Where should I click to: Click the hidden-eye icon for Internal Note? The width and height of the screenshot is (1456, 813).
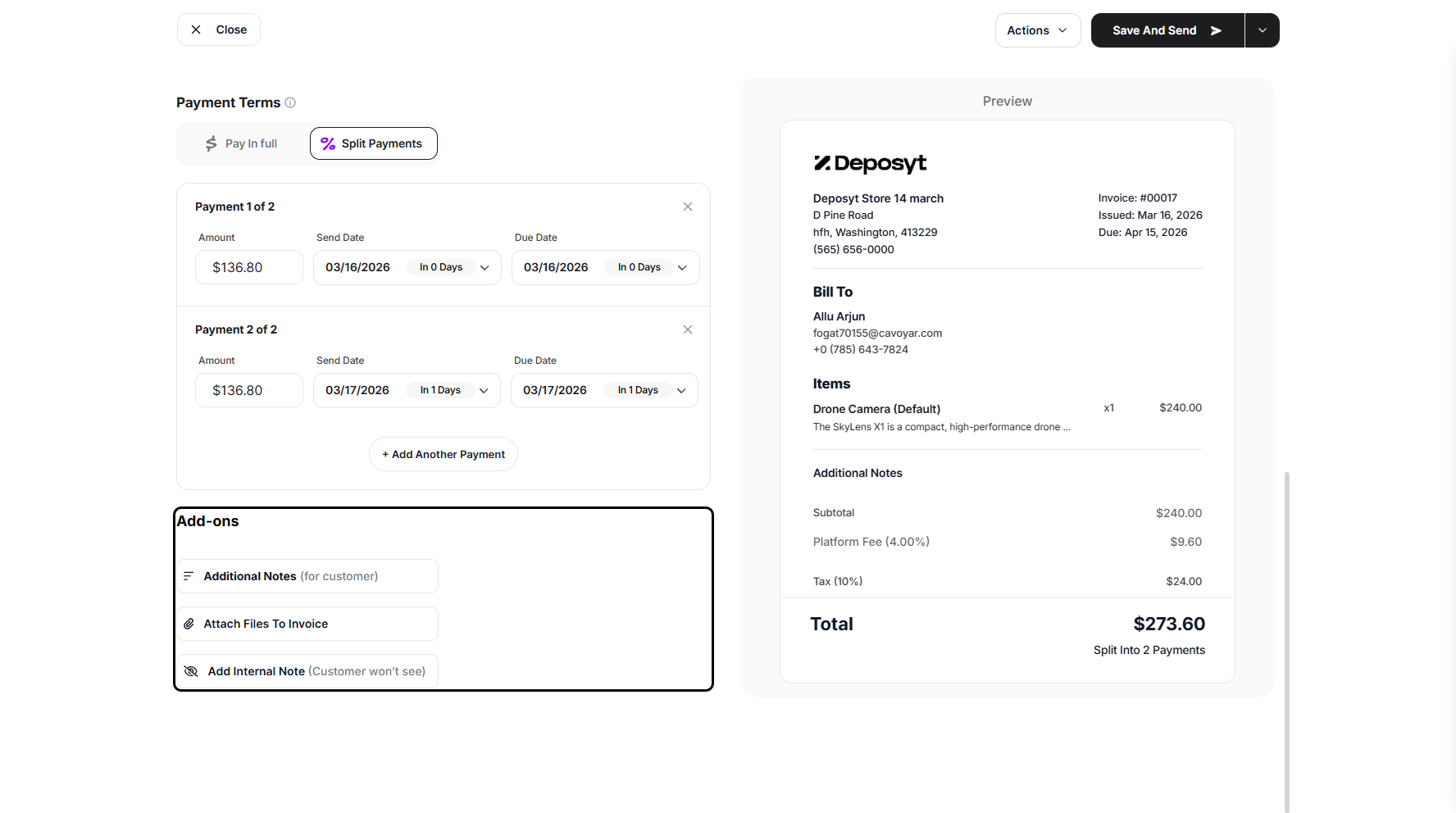191,671
